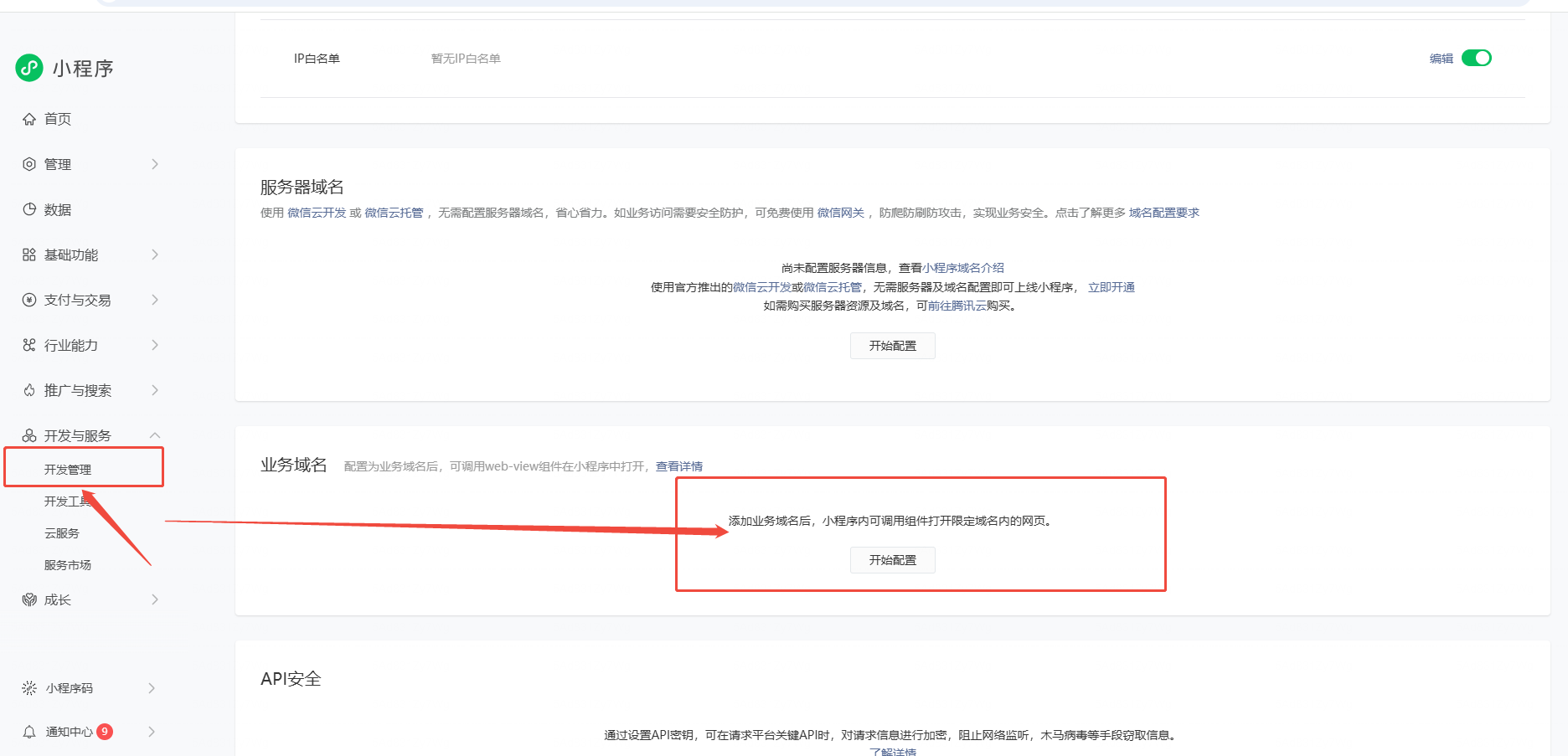The width and height of the screenshot is (1568, 756).
Task: Collapse the 开发与服务 section
Action: pos(155,435)
